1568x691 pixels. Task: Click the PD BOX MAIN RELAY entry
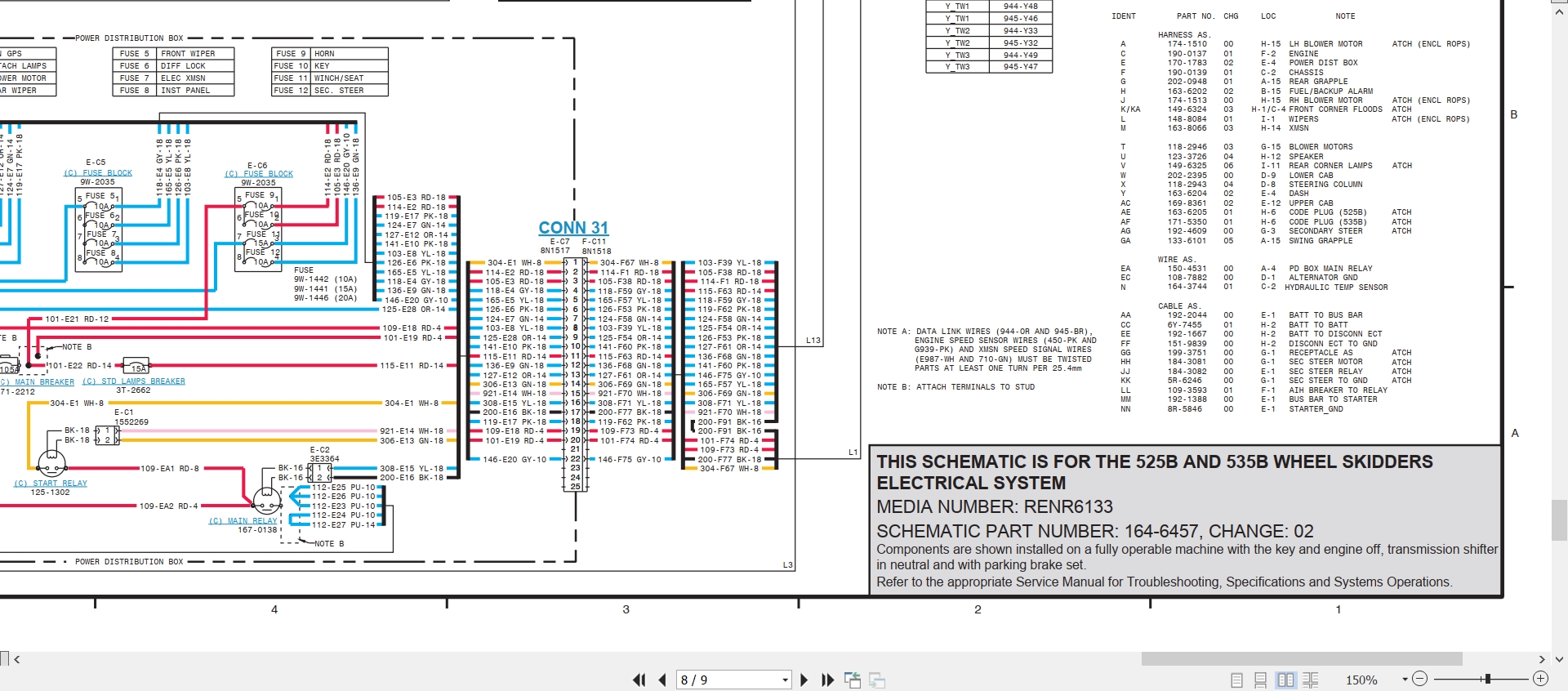coord(1330,269)
